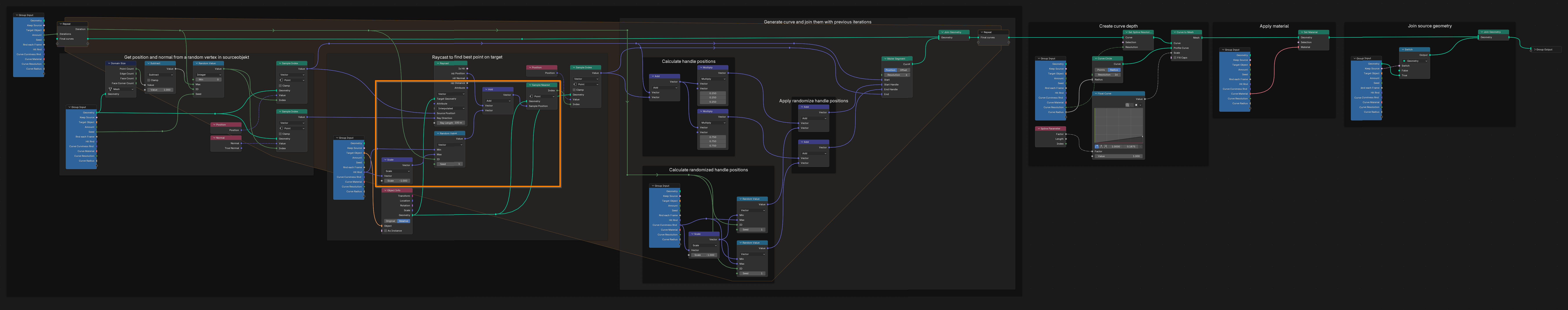This screenshot has height=310, width=1568.
Task: Open Geometry type dropdown in Switch node
Action: pyautogui.click(x=1415, y=61)
